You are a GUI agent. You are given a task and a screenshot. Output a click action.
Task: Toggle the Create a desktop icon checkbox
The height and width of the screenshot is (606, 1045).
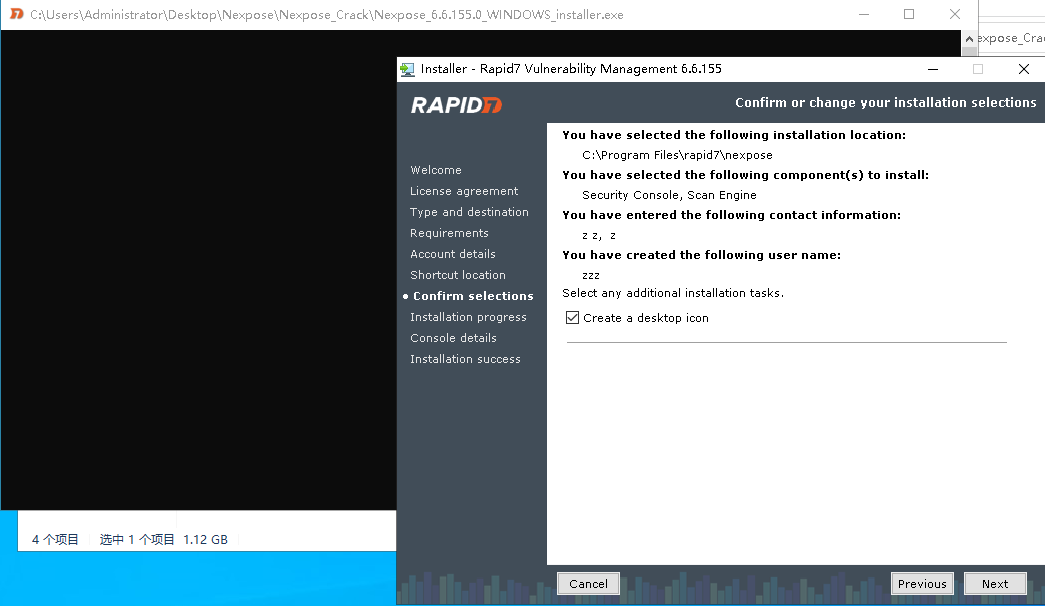tap(572, 318)
